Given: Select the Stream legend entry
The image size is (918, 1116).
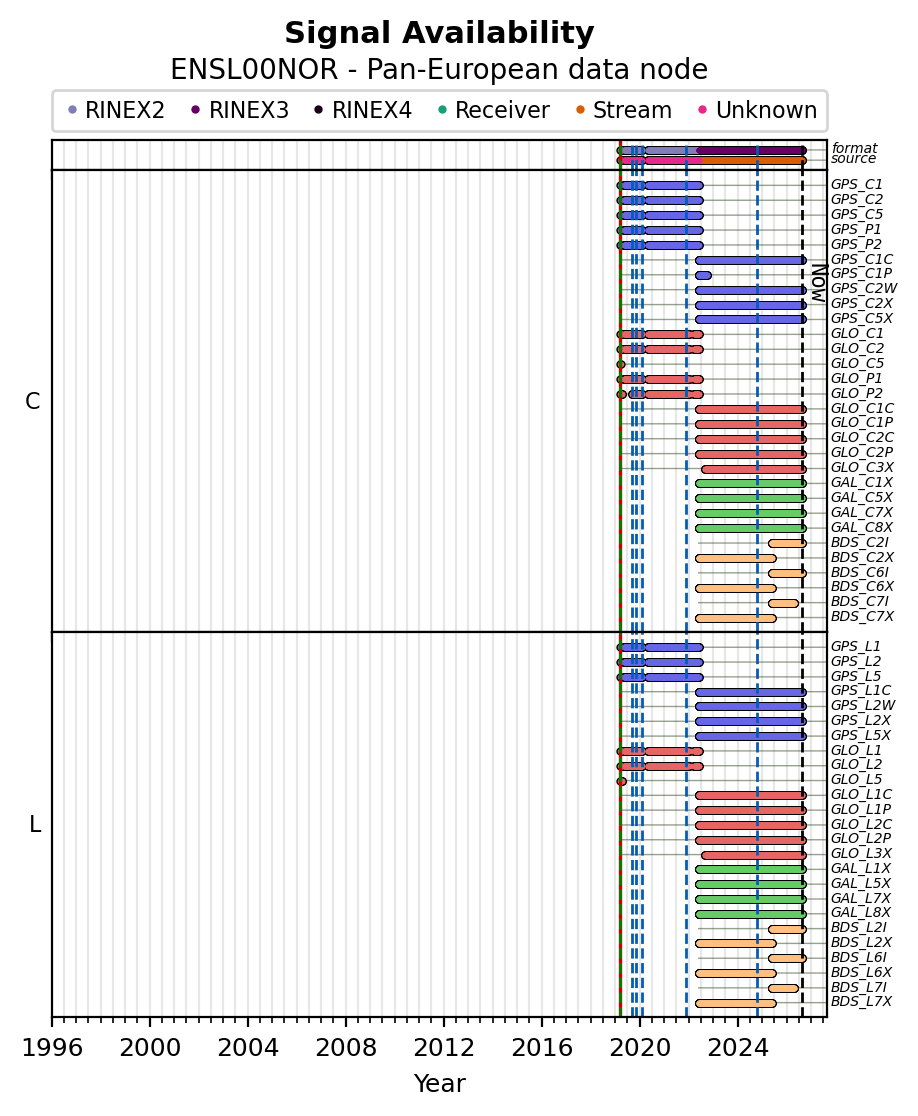Looking at the screenshot, I should pos(623,110).
